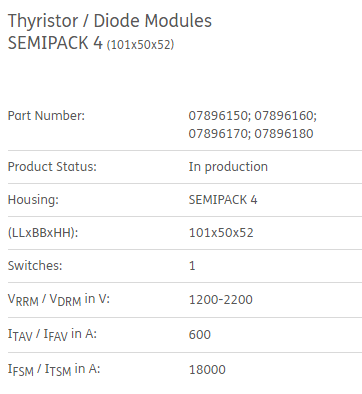The width and height of the screenshot is (362, 394).
Task: Click the SEMIPACK 4 housing value
Action: click(x=223, y=200)
